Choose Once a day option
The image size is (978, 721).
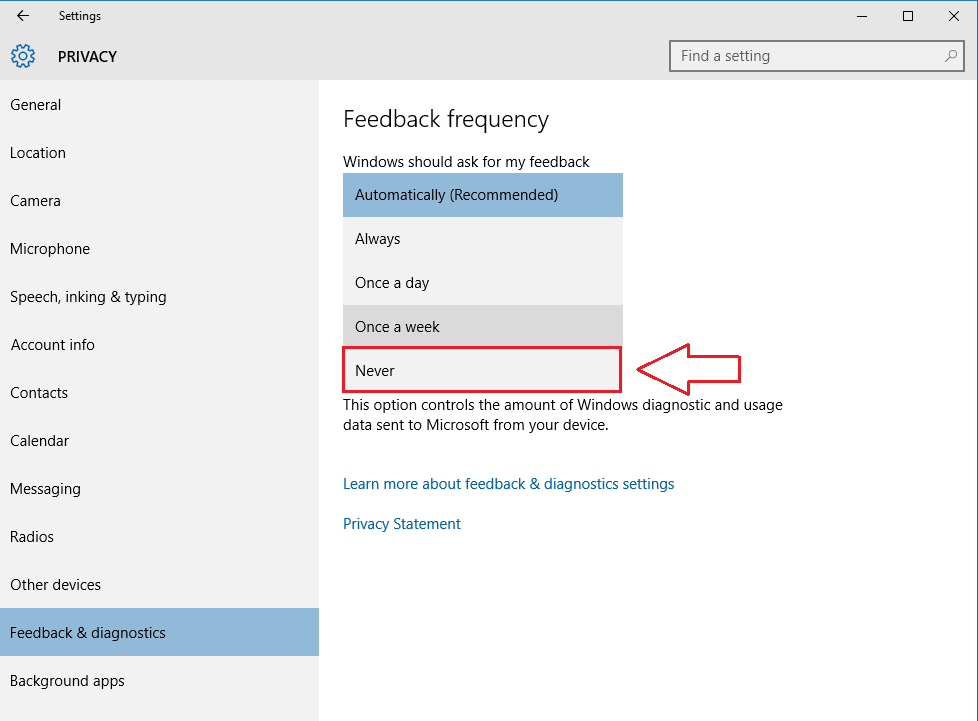[482, 283]
